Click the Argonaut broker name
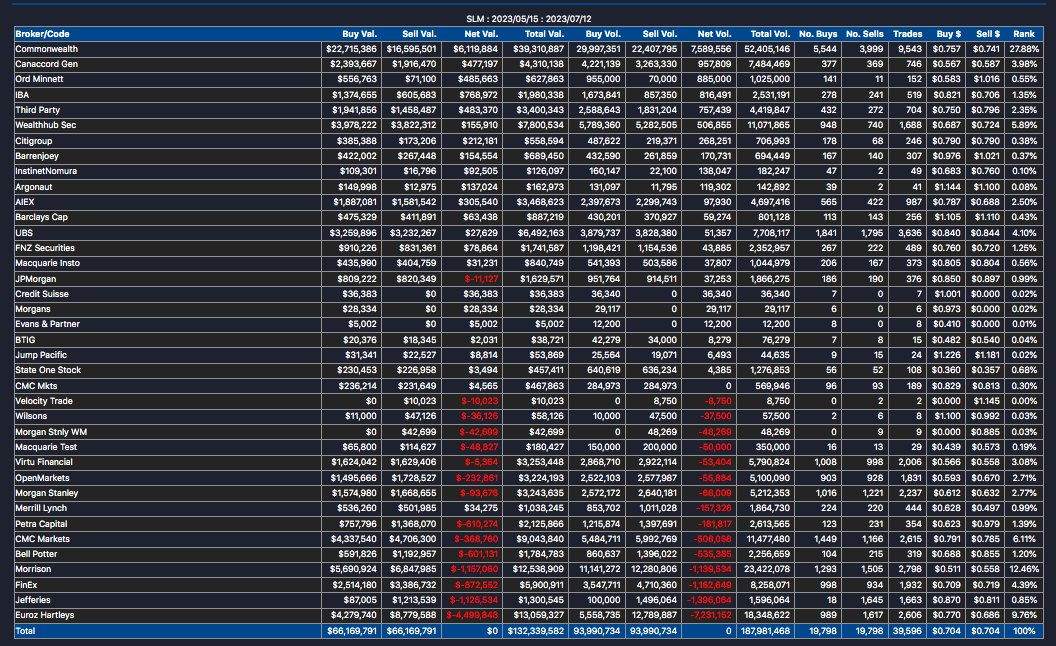The width and height of the screenshot is (1056, 646). pyautogui.click(x=34, y=187)
